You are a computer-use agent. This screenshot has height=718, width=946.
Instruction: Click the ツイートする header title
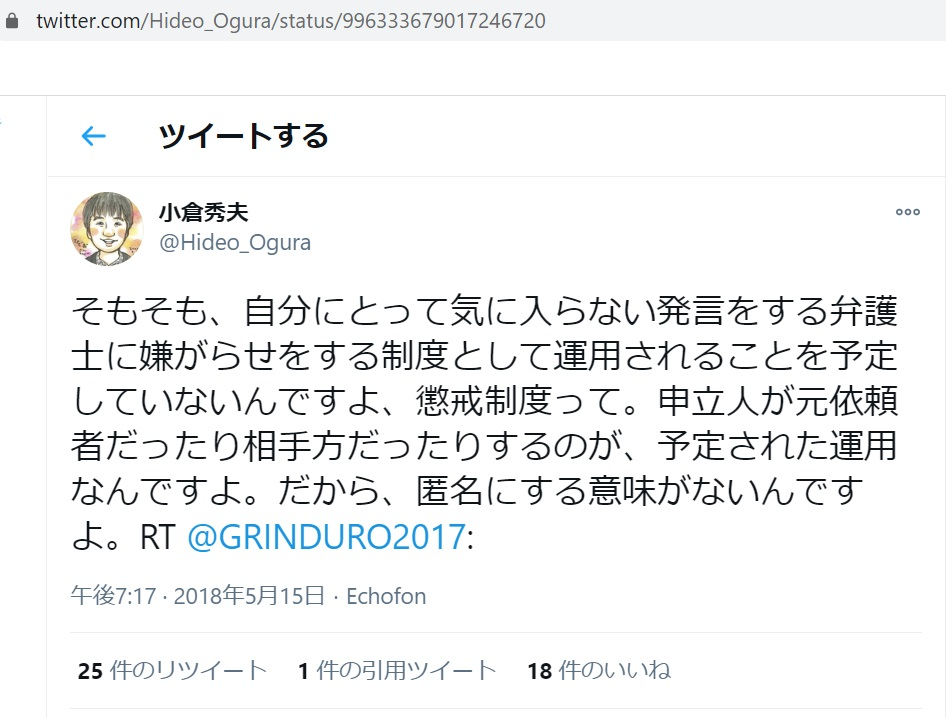coord(243,136)
